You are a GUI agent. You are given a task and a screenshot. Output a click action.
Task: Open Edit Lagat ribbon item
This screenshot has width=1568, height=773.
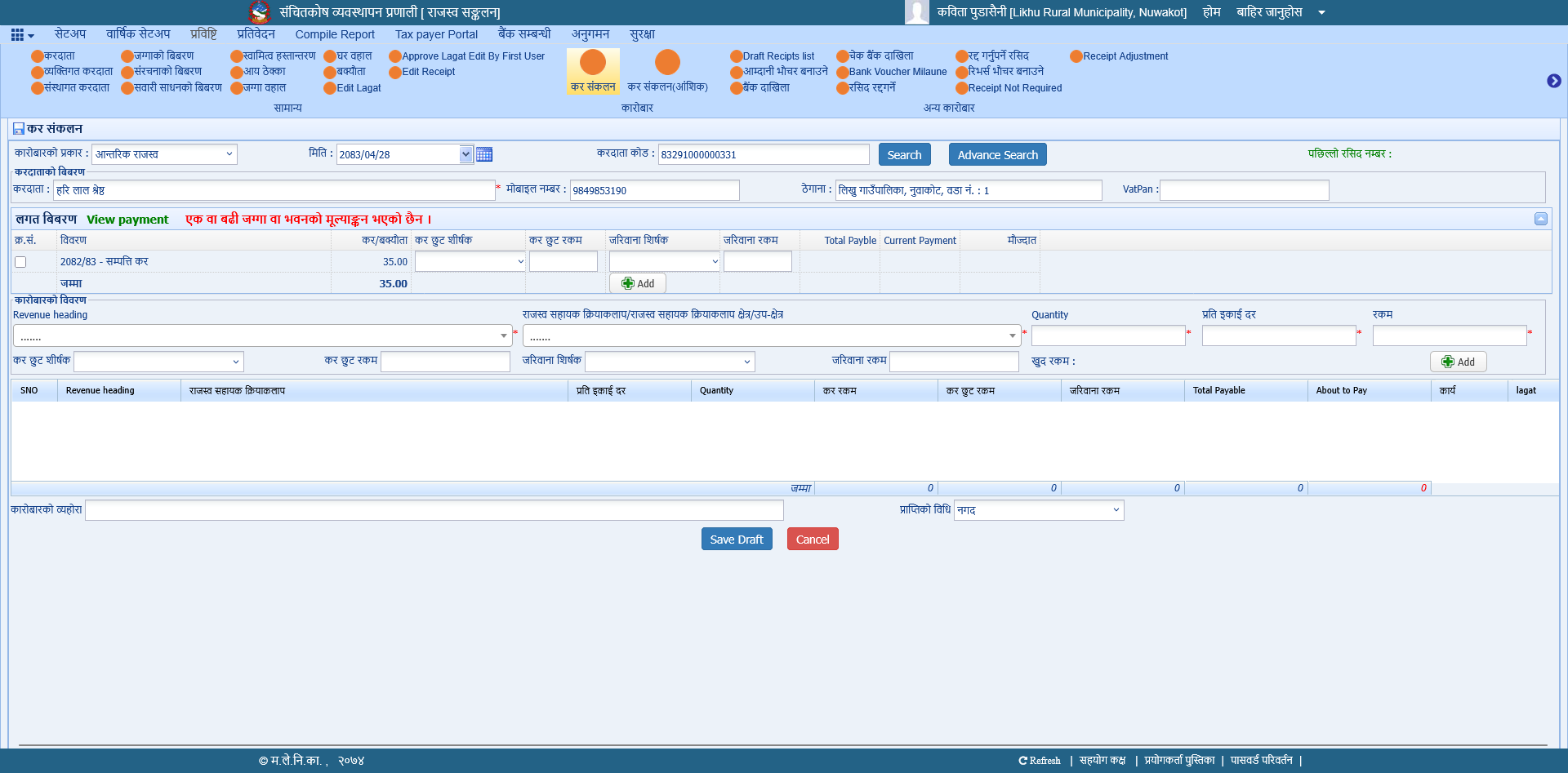[353, 87]
